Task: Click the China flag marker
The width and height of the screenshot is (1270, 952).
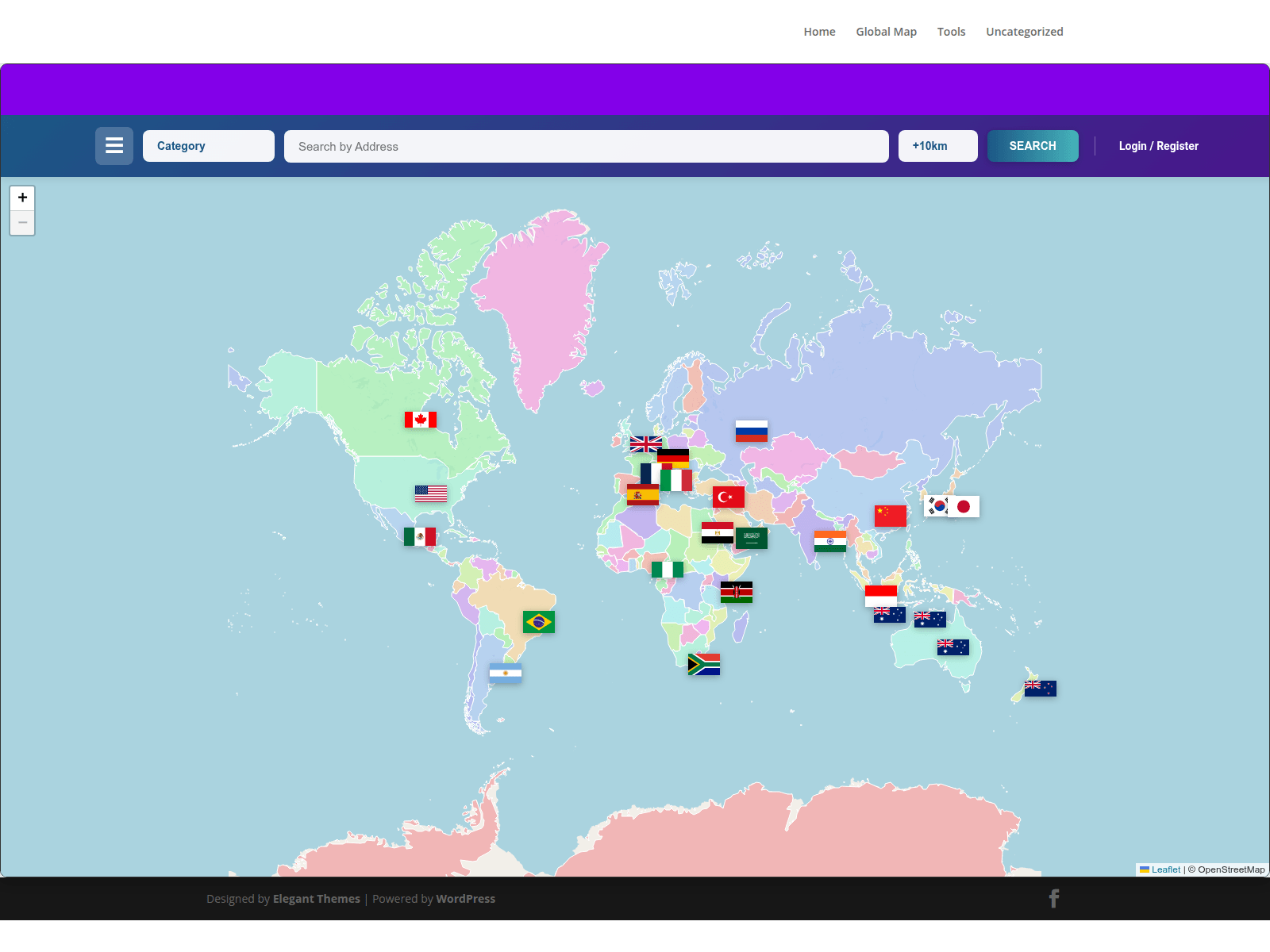Action: 891,516
